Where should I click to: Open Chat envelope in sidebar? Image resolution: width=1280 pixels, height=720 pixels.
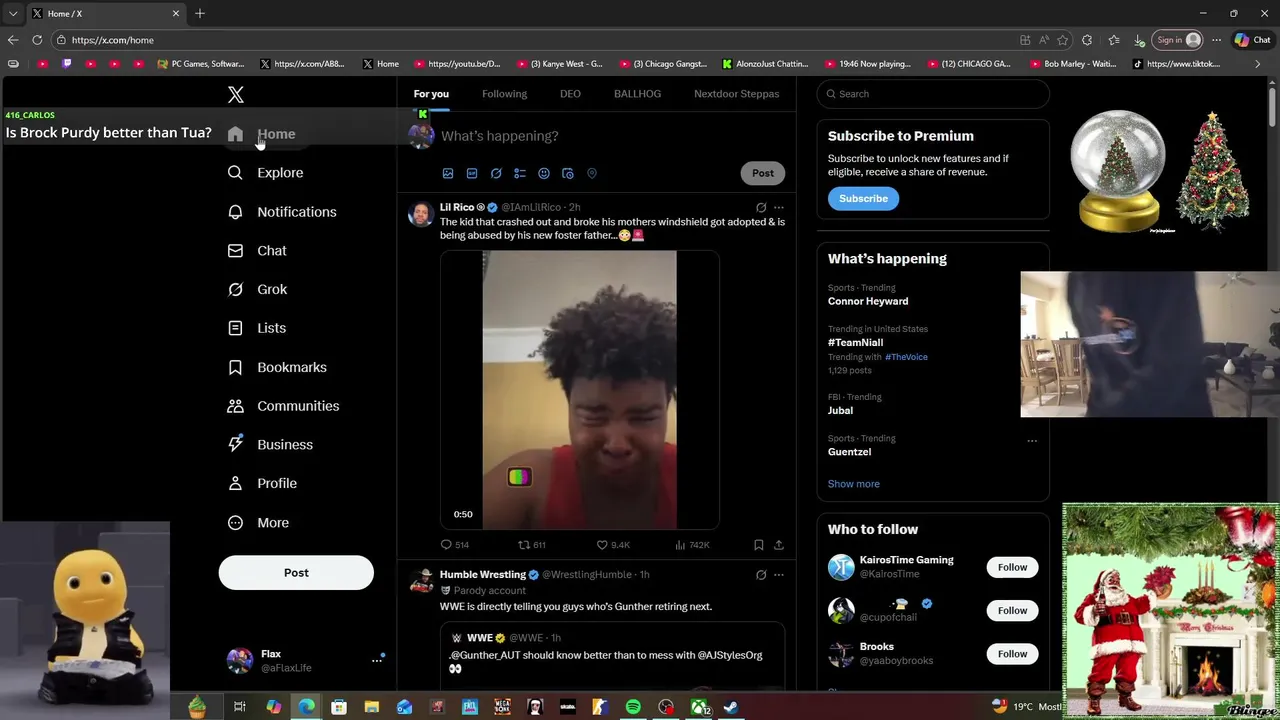click(258, 251)
